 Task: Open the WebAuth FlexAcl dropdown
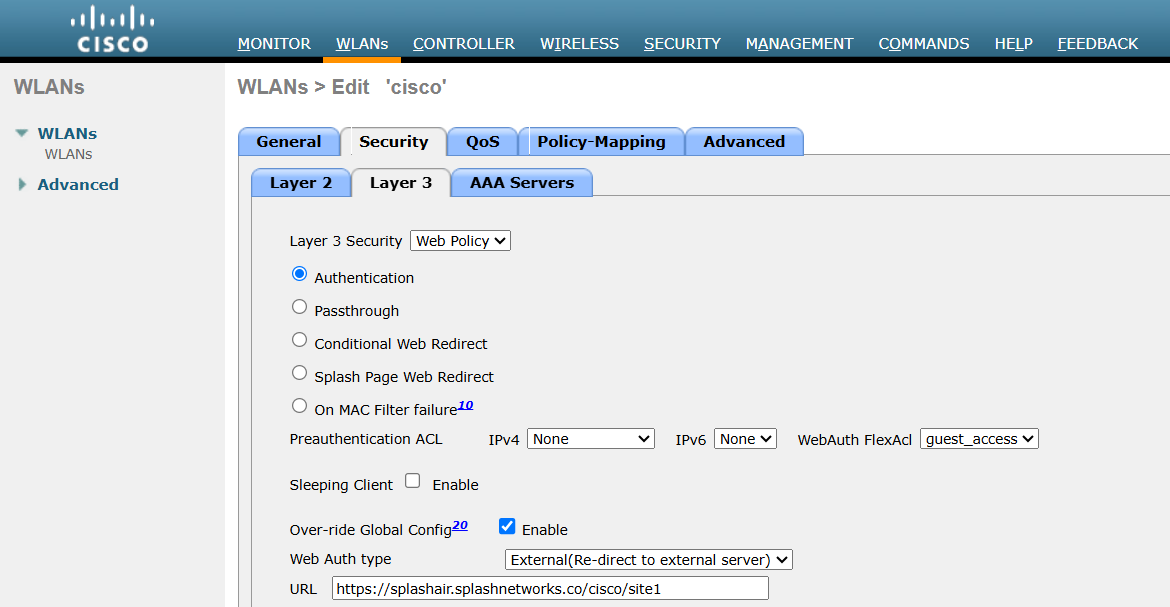click(x=979, y=439)
